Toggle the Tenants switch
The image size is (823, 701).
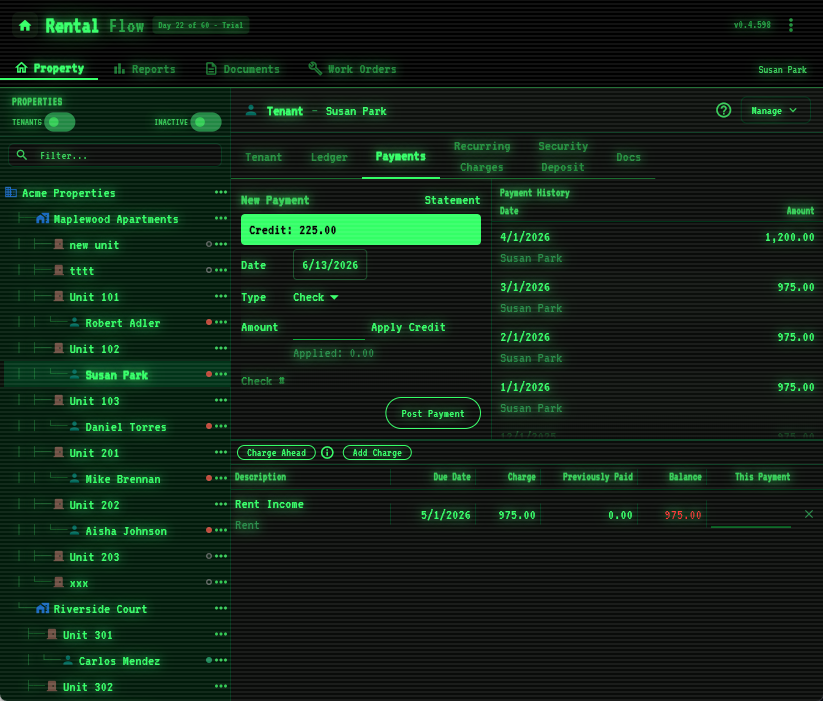click(x=59, y=122)
